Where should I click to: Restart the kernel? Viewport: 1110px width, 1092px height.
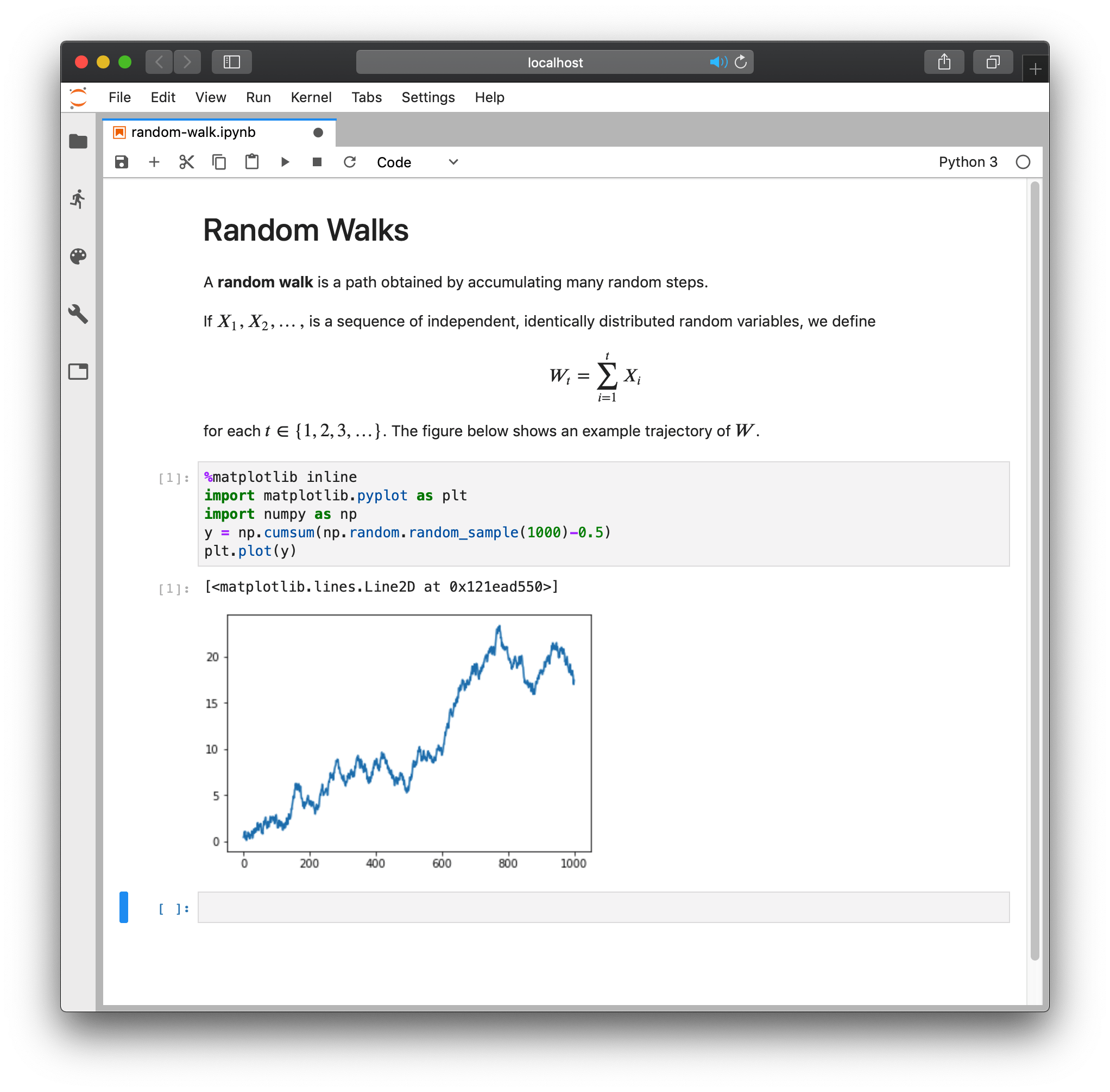[x=350, y=162]
